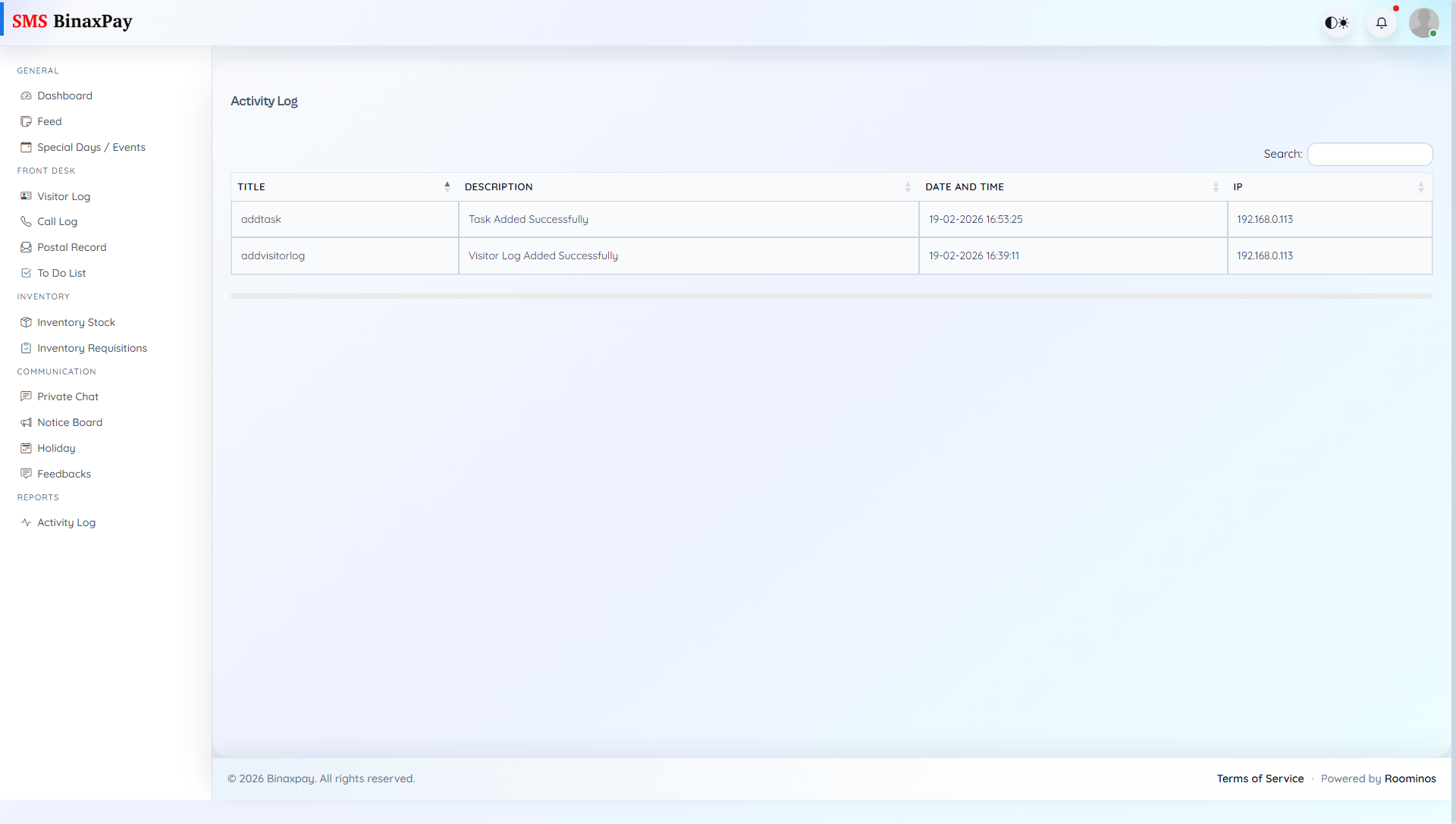Image resolution: width=1456 pixels, height=824 pixels.
Task: Toggle dark mode
Action: (x=1336, y=22)
